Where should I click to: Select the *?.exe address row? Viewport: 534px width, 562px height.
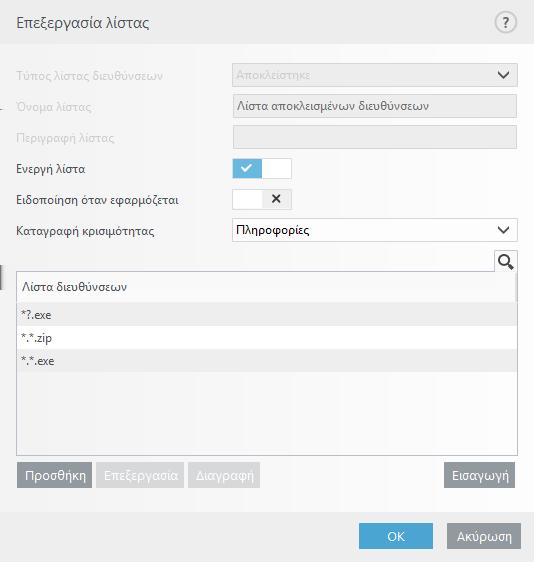click(267, 315)
